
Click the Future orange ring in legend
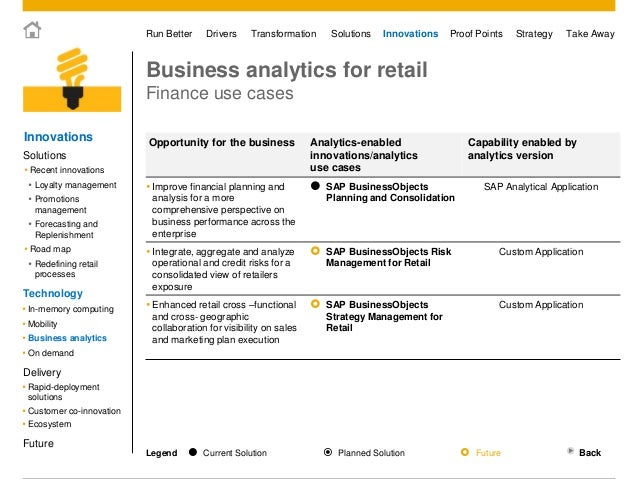465,452
